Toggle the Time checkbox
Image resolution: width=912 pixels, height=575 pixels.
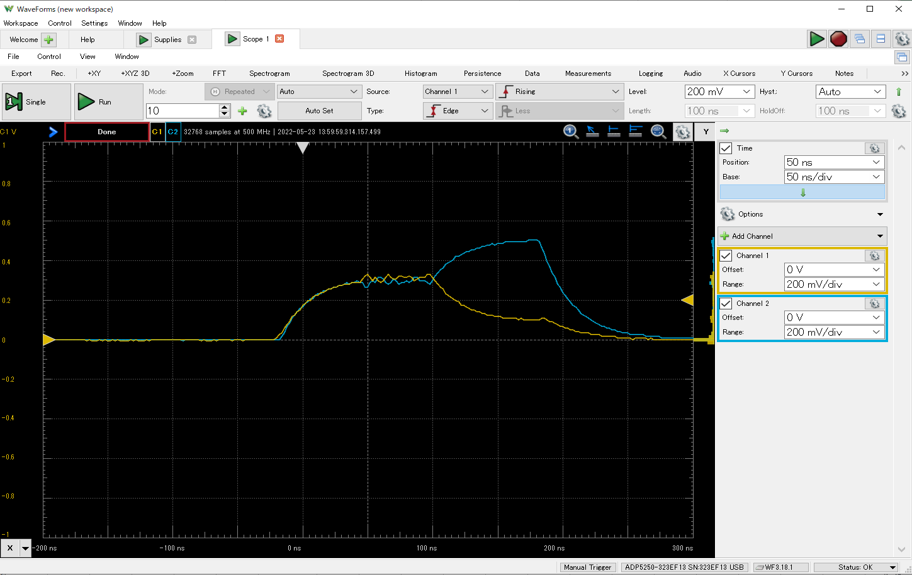pyautogui.click(x=727, y=148)
